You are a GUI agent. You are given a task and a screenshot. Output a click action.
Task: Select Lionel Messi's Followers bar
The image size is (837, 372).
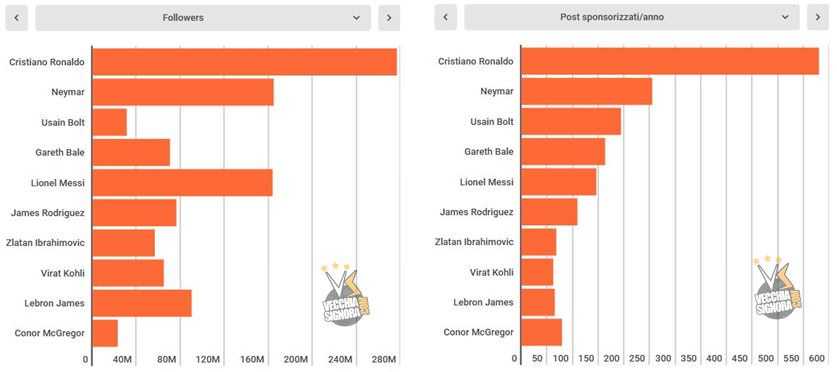183,183
